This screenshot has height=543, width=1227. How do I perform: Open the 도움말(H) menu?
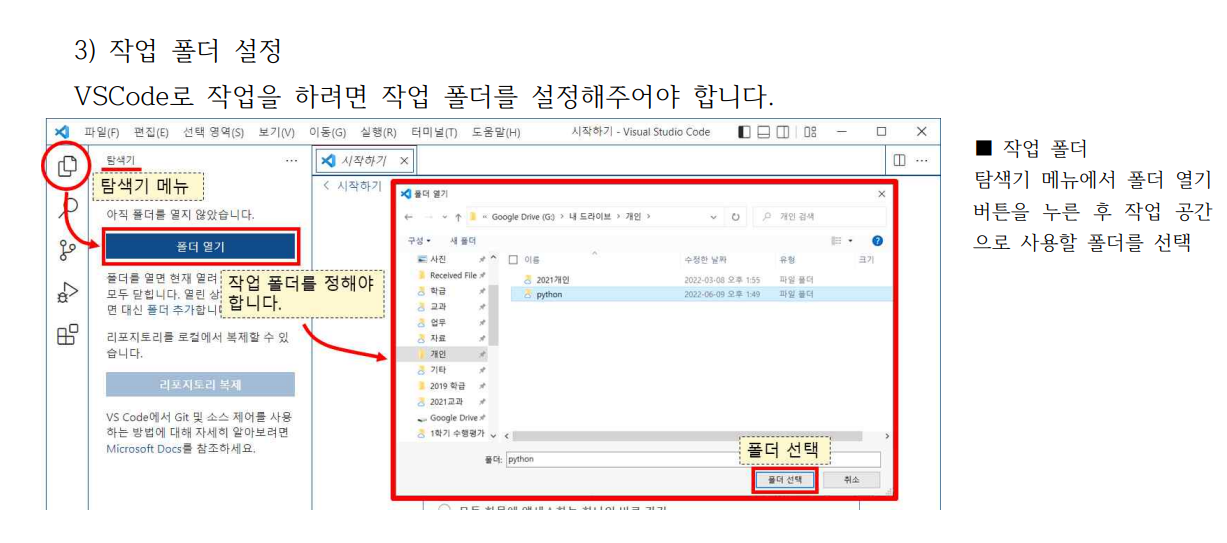tap(496, 132)
